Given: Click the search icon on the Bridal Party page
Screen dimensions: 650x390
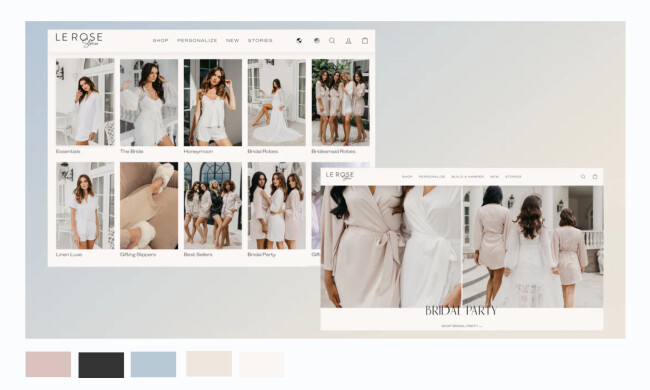Looking at the screenshot, I should 583,177.
